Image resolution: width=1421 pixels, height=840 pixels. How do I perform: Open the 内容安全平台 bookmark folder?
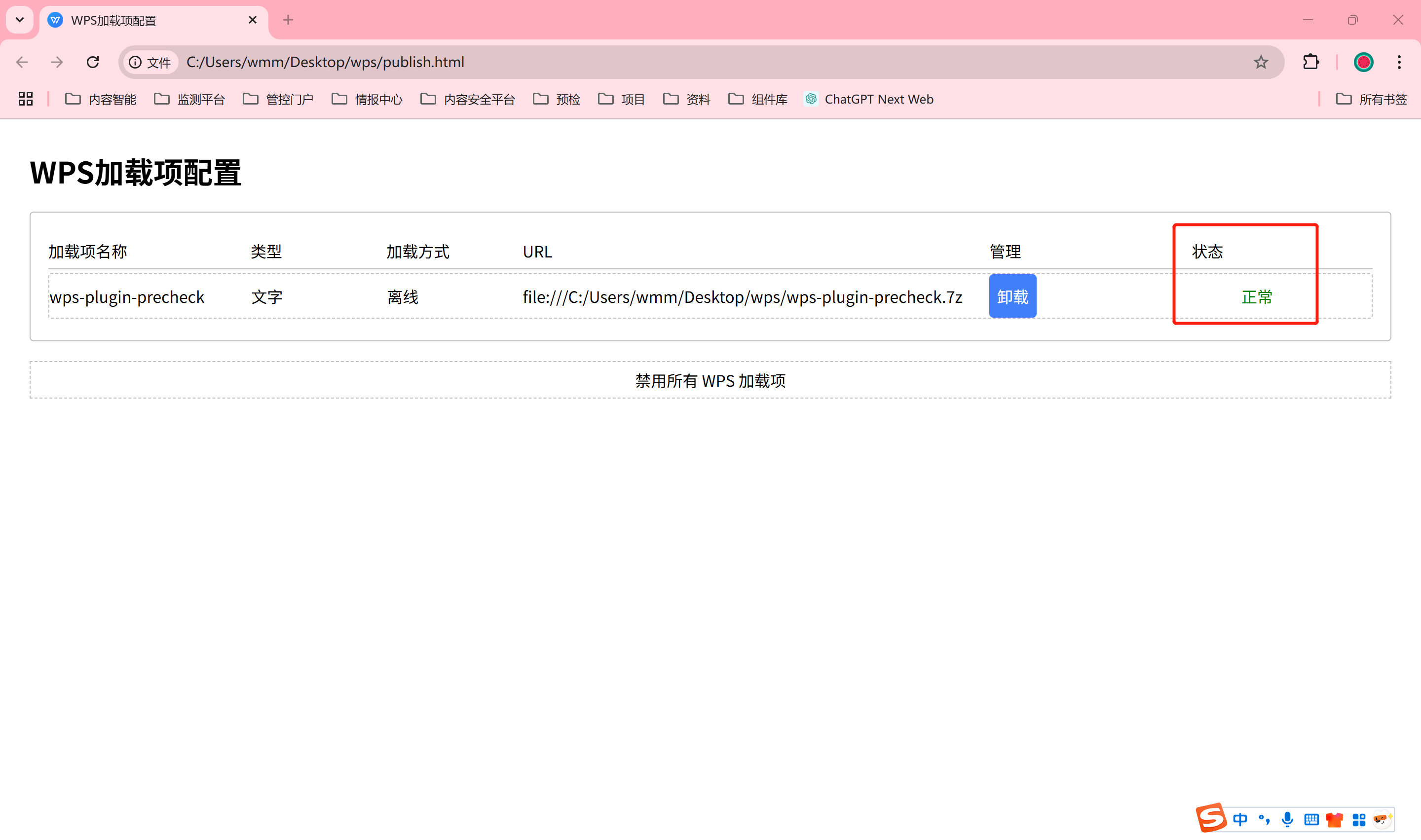(x=468, y=99)
